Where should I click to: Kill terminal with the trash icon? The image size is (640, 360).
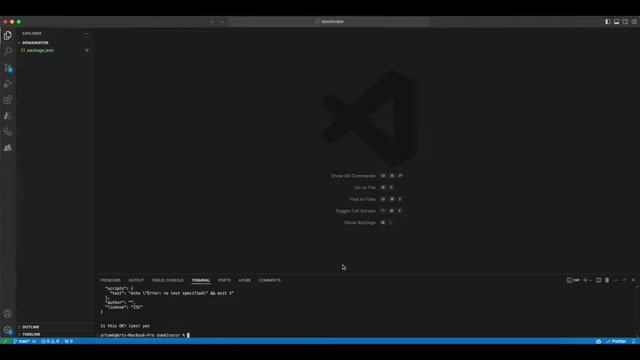click(607, 280)
